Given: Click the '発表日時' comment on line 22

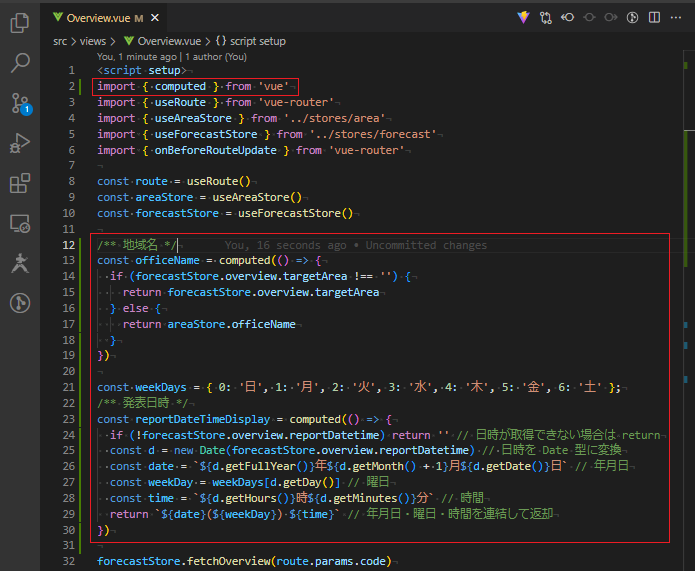Looking at the screenshot, I should (146, 403).
